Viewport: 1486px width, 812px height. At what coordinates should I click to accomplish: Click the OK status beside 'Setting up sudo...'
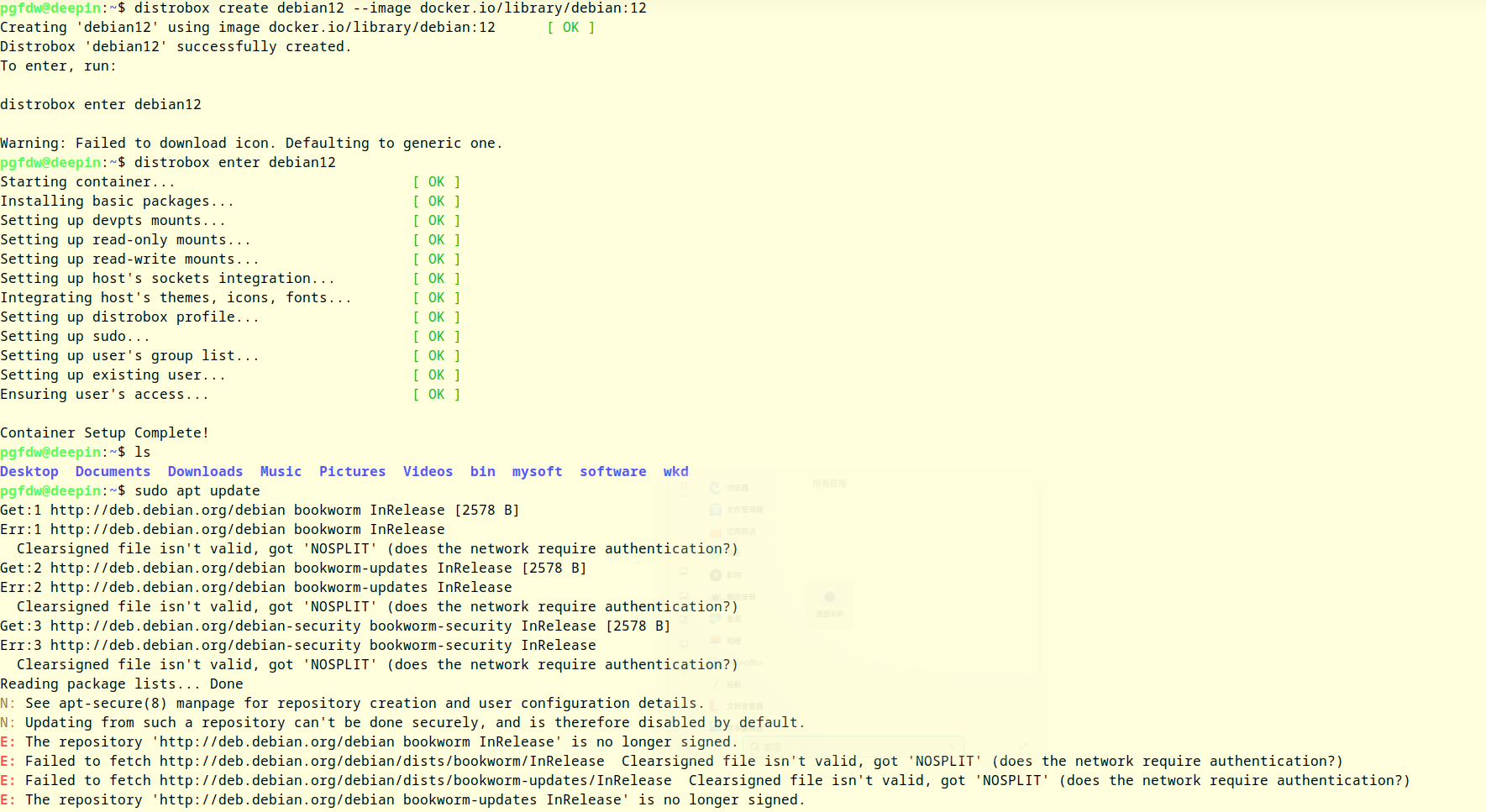(x=437, y=337)
